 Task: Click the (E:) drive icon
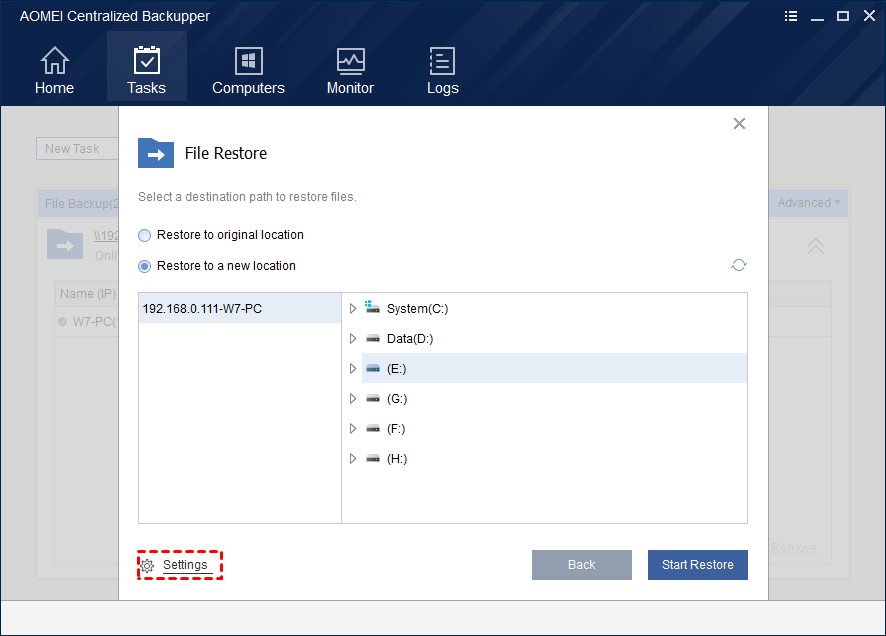click(x=372, y=368)
